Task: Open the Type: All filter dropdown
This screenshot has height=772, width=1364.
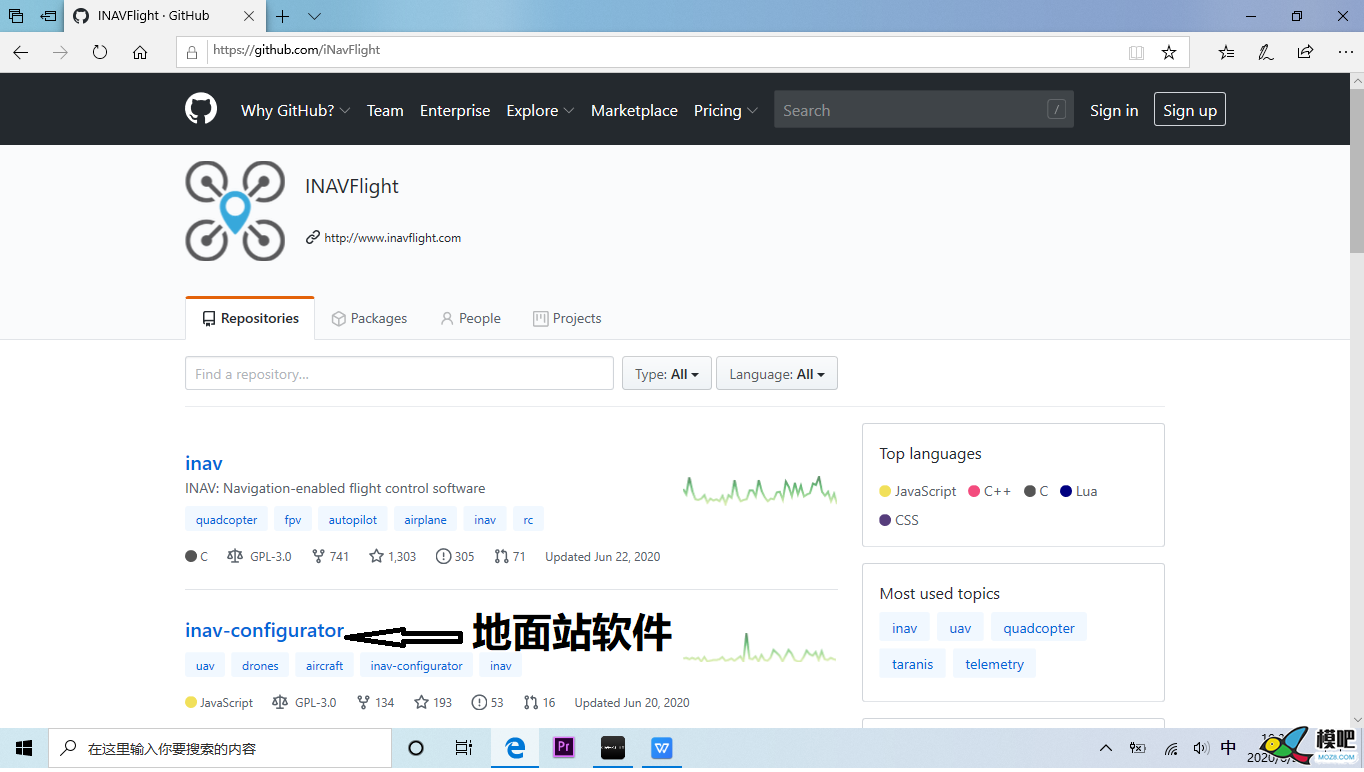Action: tap(667, 374)
